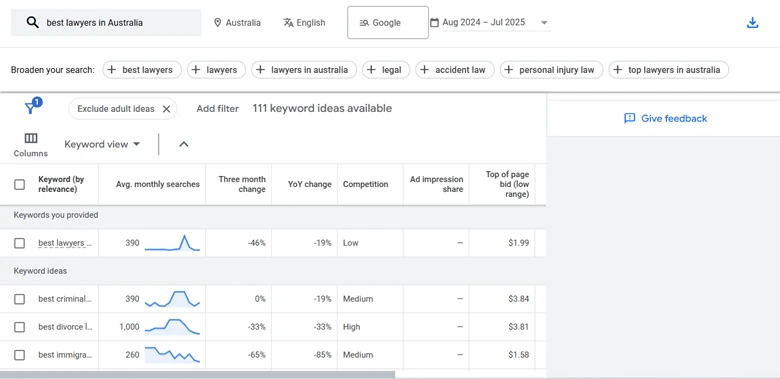Image resolution: width=780 pixels, height=379 pixels.
Task: Click the horizontal scrollbar at table bottom
Action: [x=197, y=374]
